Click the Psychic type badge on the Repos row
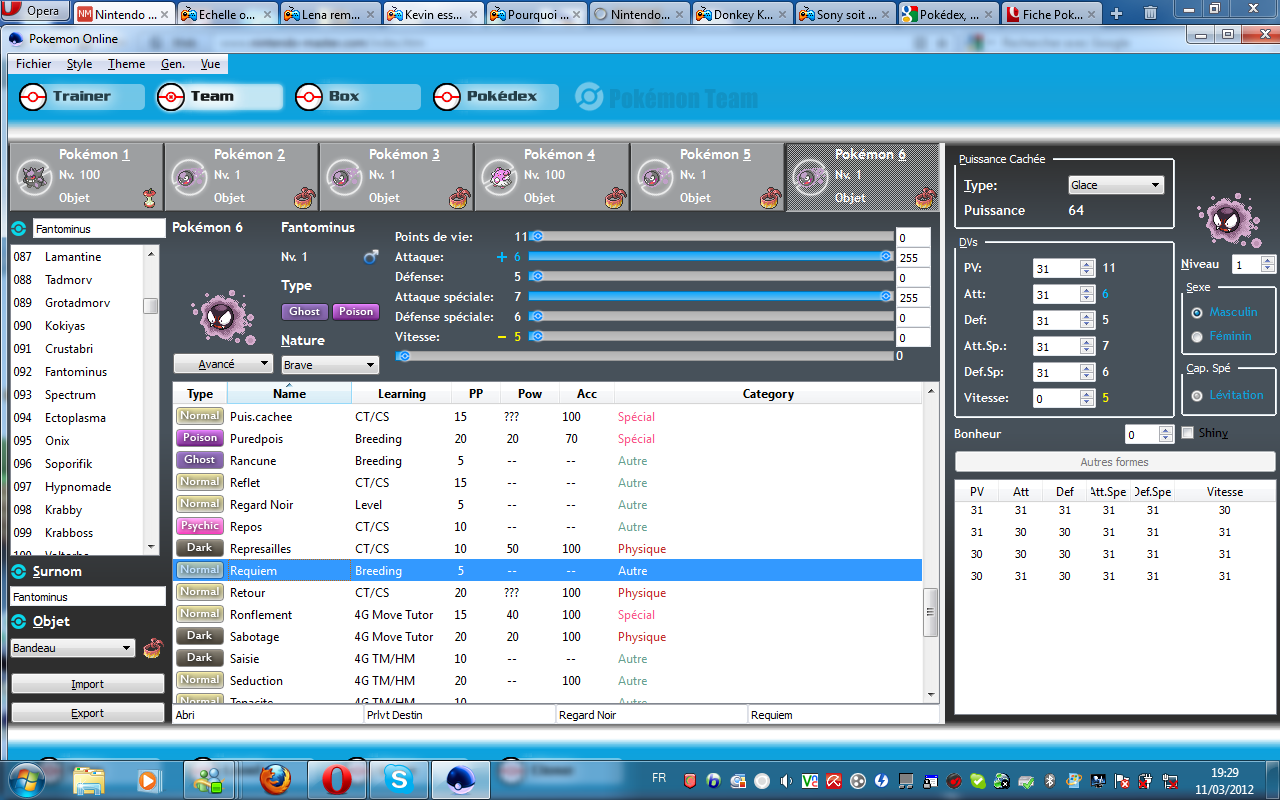This screenshot has width=1280, height=800. coord(200,526)
